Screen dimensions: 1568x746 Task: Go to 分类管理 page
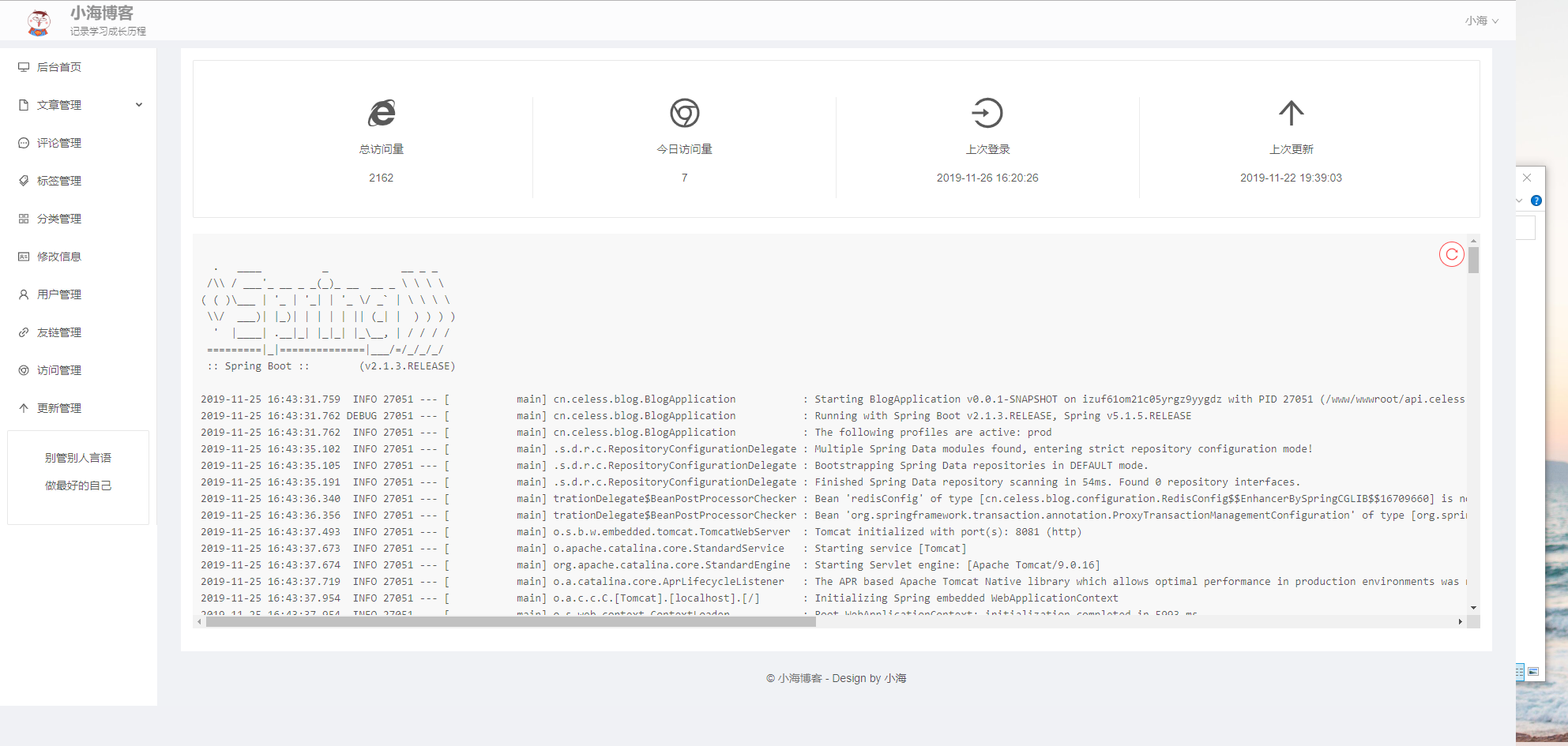point(59,219)
